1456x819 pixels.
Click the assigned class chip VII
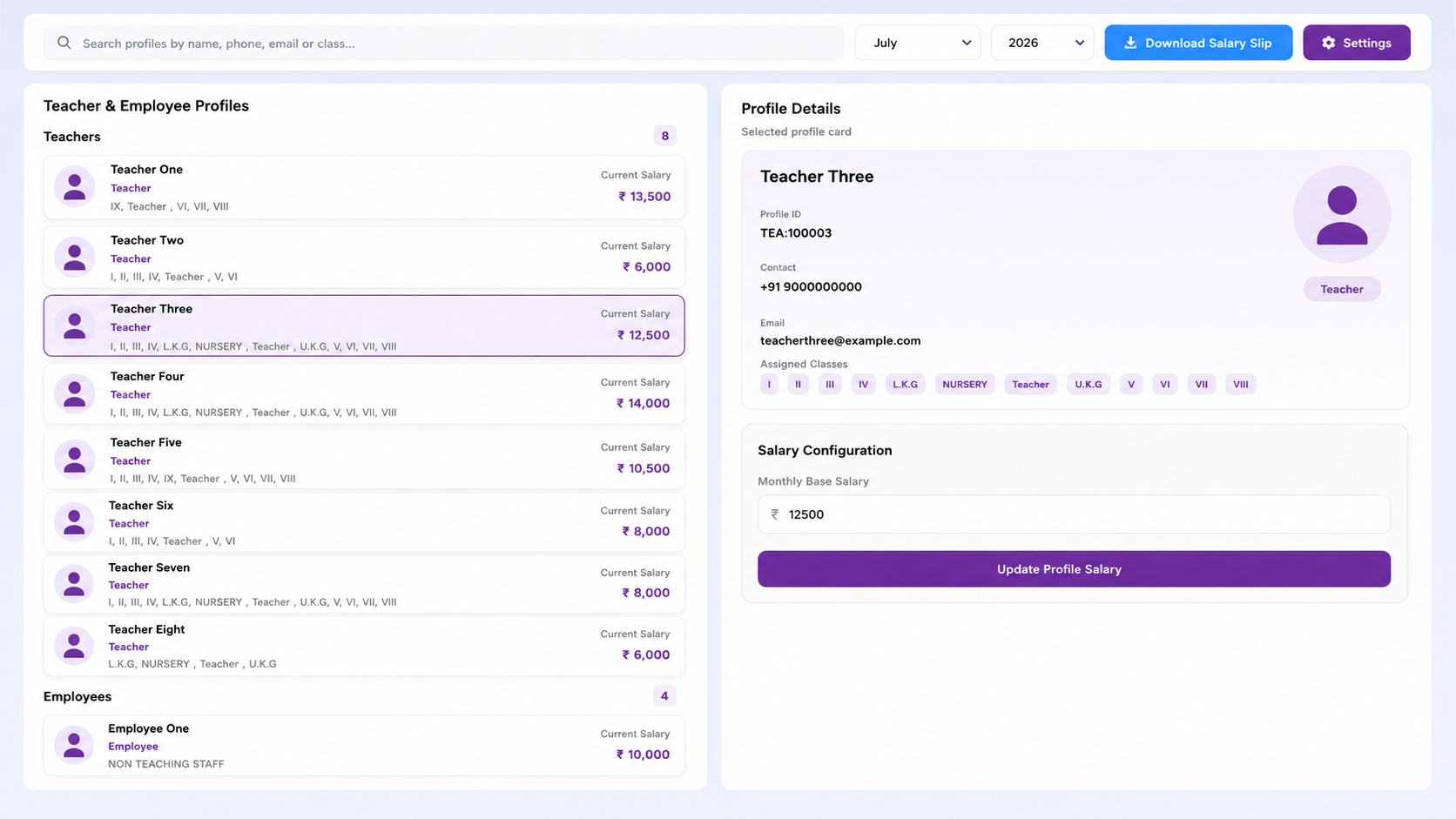click(1201, 384)
